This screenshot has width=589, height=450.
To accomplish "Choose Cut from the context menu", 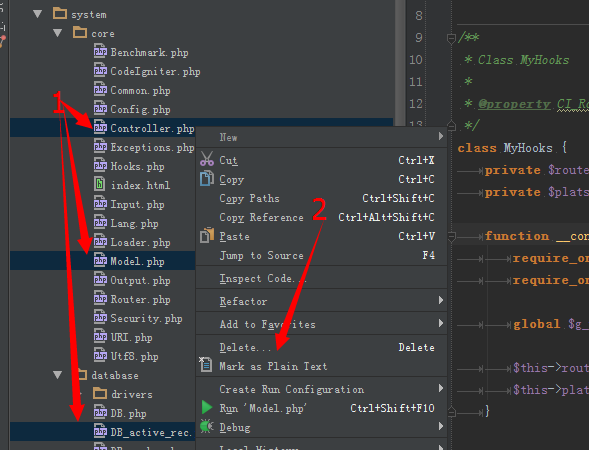I will coord(321,160).
